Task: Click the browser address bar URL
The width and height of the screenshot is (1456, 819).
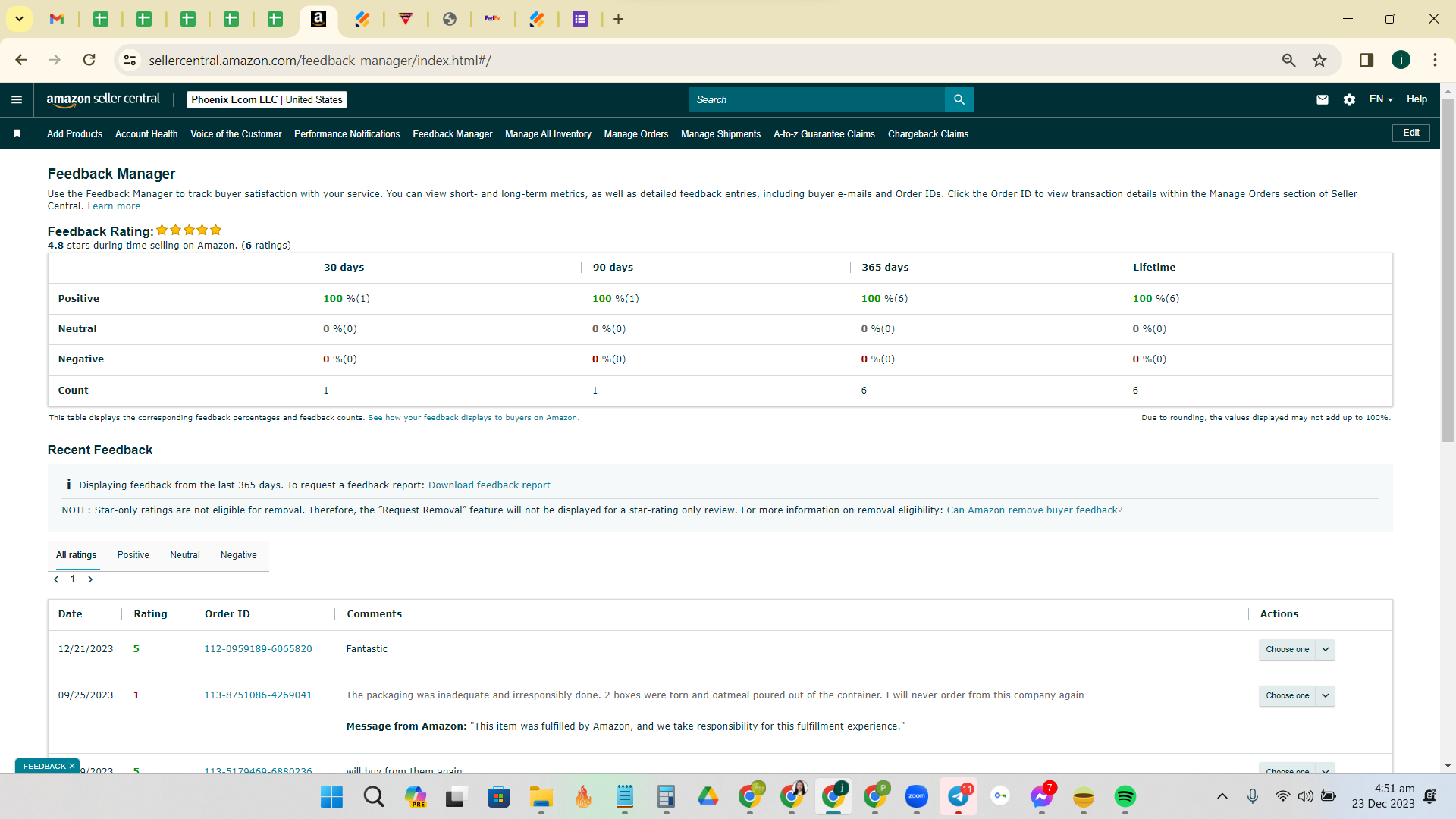Action: point(320,60)
